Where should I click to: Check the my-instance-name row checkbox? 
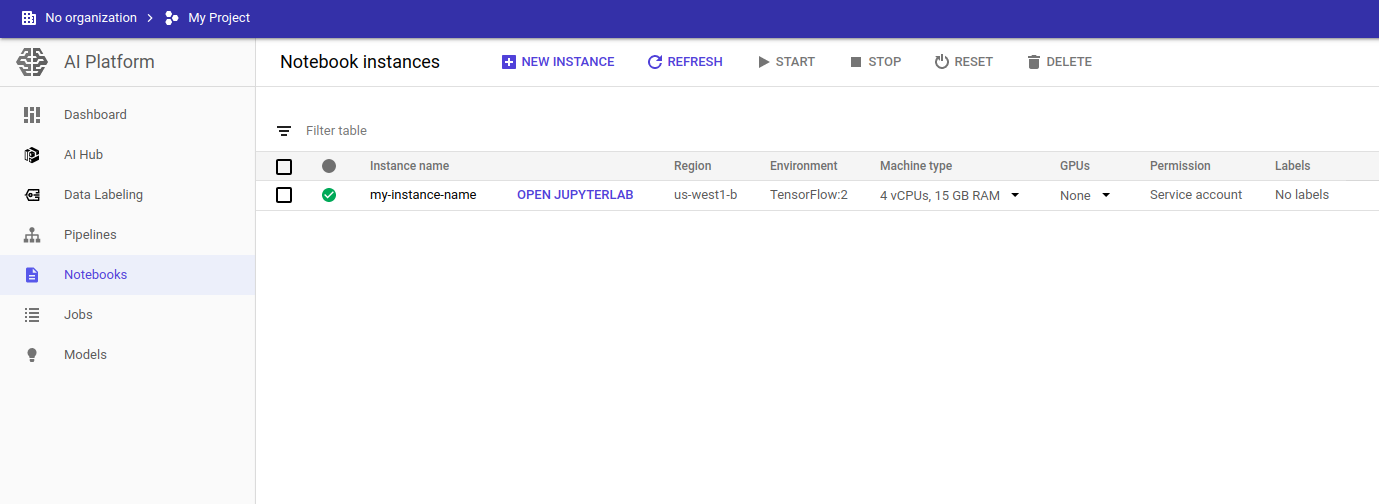click(x=284, y=195)
